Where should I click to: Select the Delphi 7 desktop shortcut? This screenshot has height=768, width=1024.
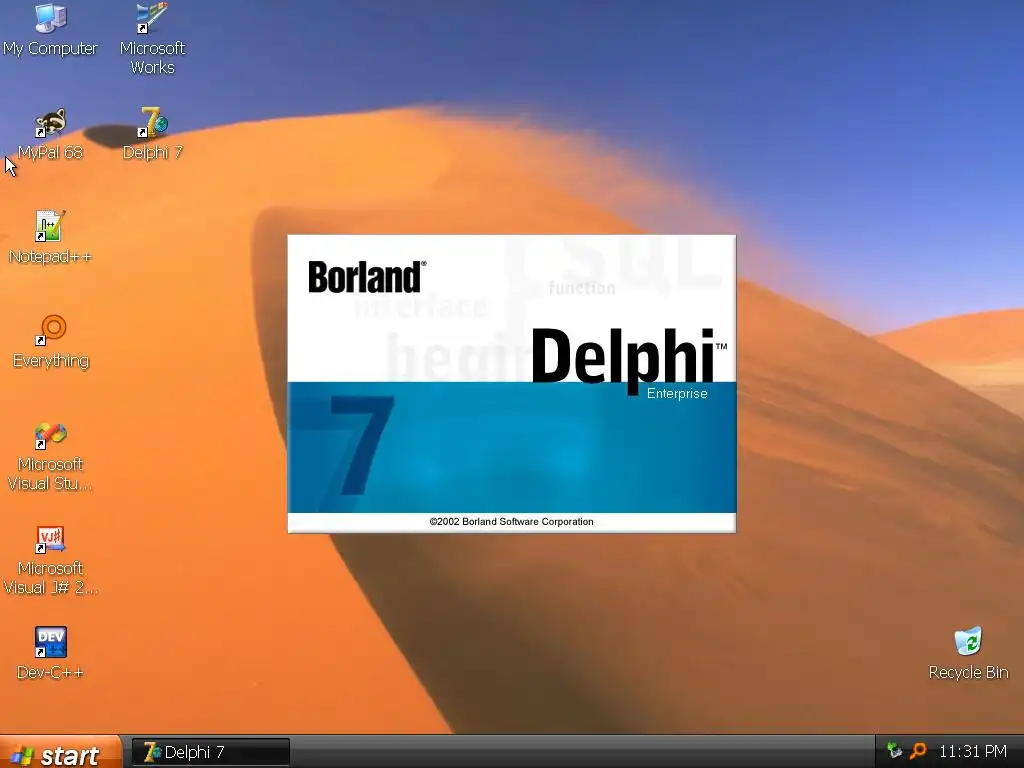pyautogui.click(x=152, y=135)
